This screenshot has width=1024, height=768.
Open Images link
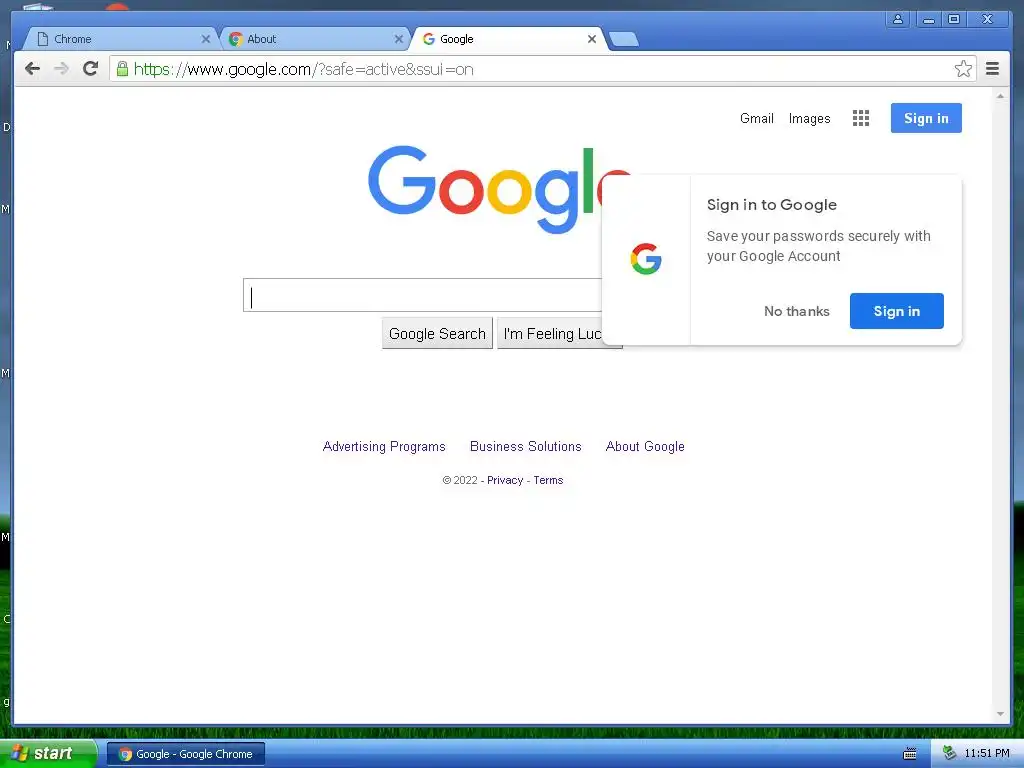coord(809,118)
